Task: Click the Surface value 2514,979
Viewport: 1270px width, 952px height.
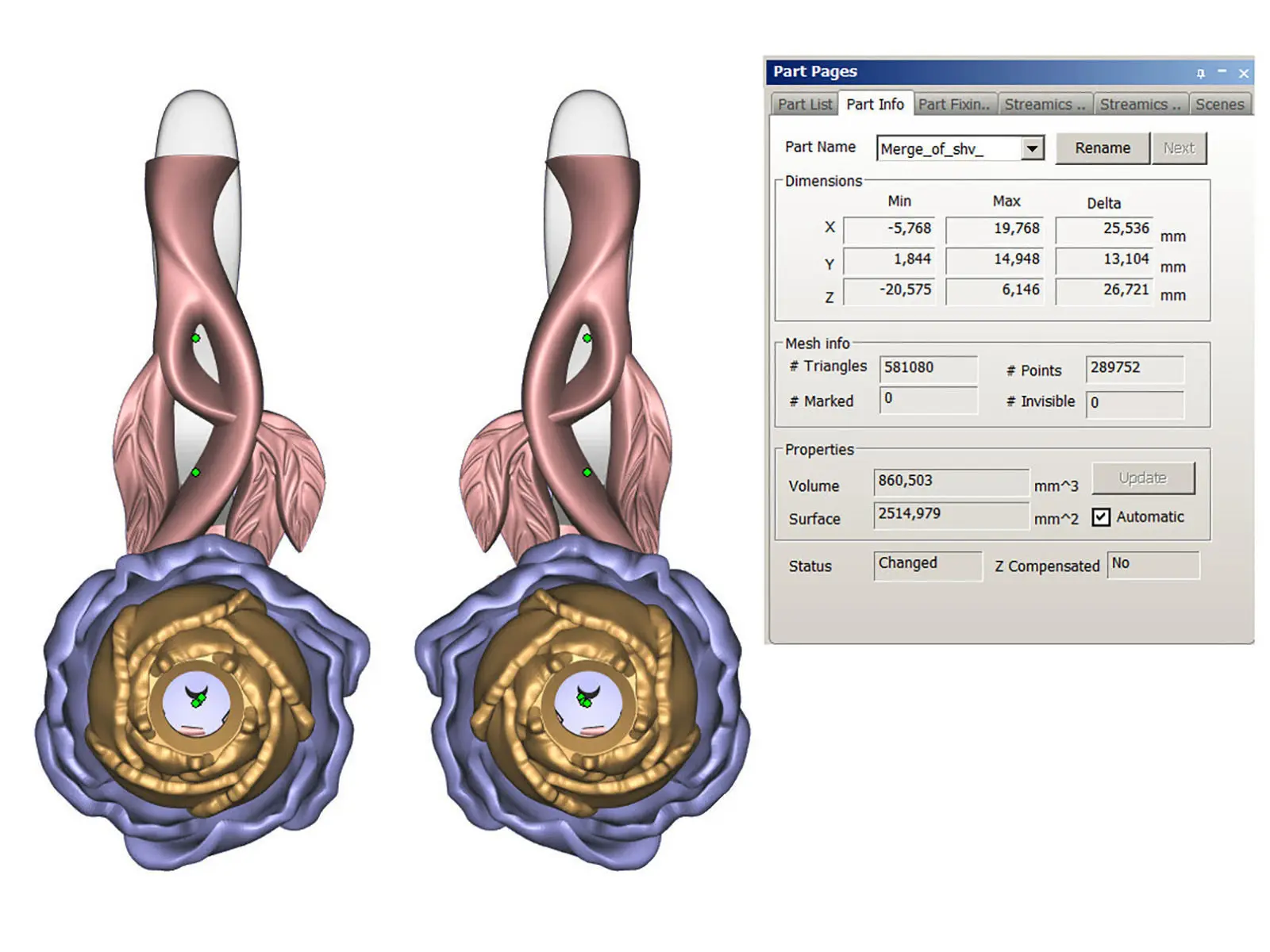Action: (x=951, y=515)
